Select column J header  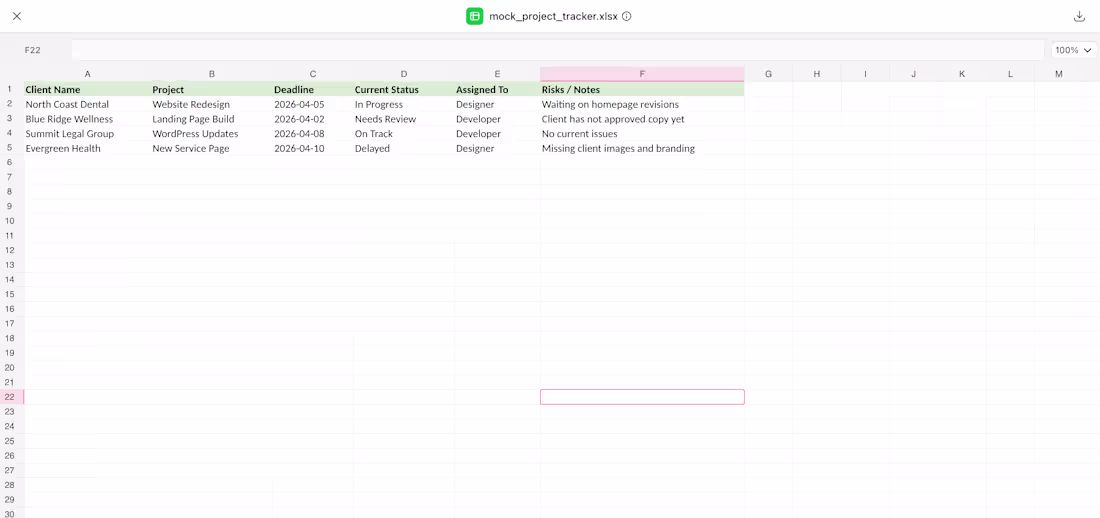pyautogui.click(x=913, y=74)
